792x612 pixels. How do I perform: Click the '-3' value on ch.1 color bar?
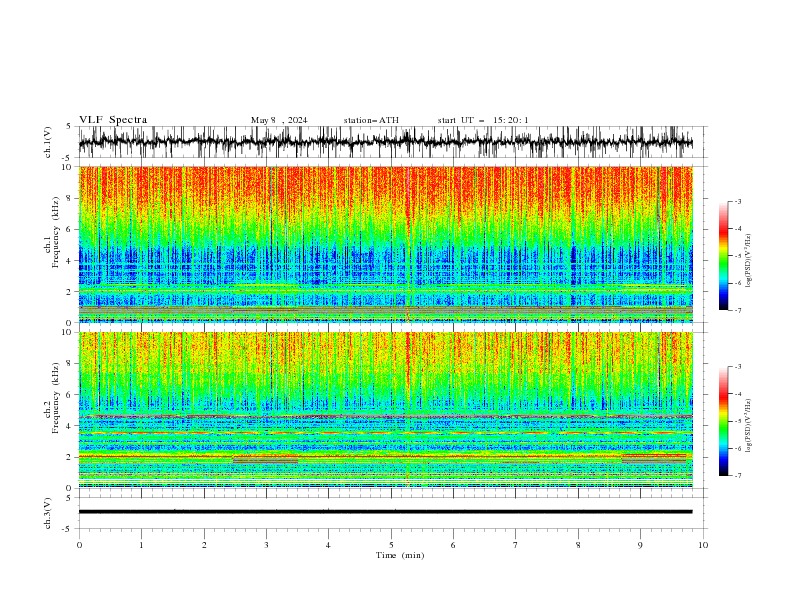(x=738, y=201)
